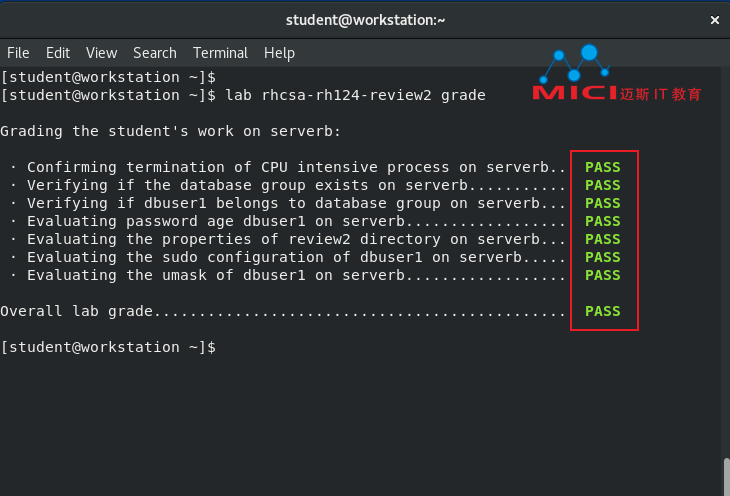Open the Search menu

pyautogui.click(x=155, y=53)
